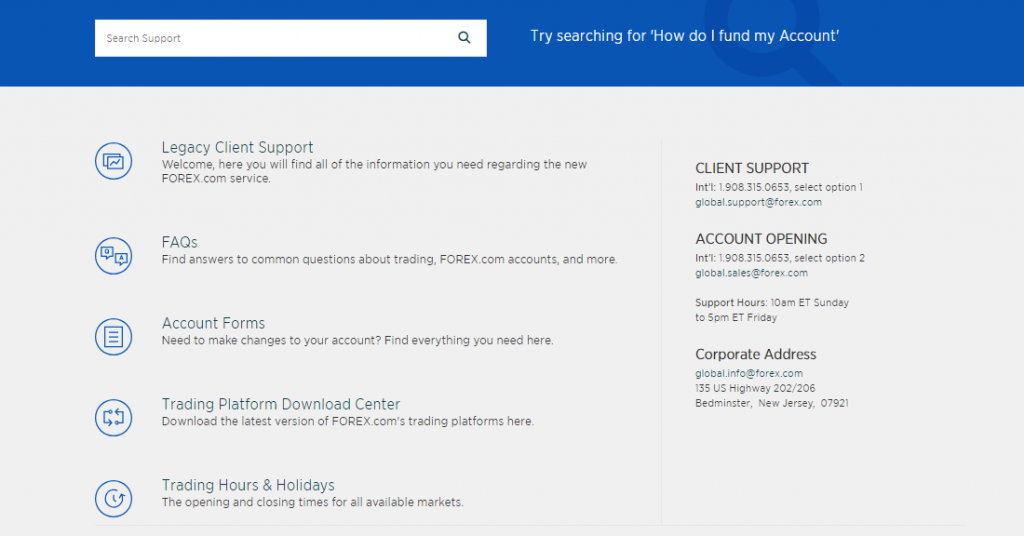Click 'Need to make changes to your account' text
Image resolution: width=1024 pixels, height=536 pixels.
tap(357, 340)
